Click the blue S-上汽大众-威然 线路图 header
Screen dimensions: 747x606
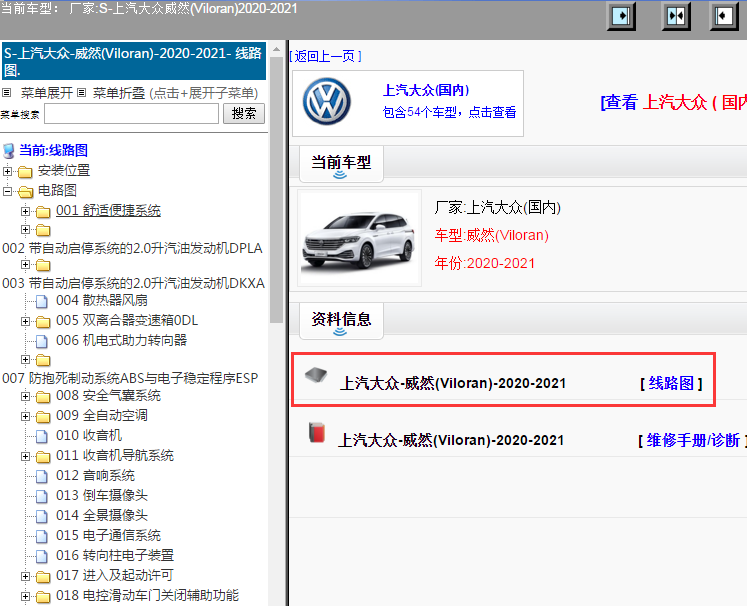134,61
